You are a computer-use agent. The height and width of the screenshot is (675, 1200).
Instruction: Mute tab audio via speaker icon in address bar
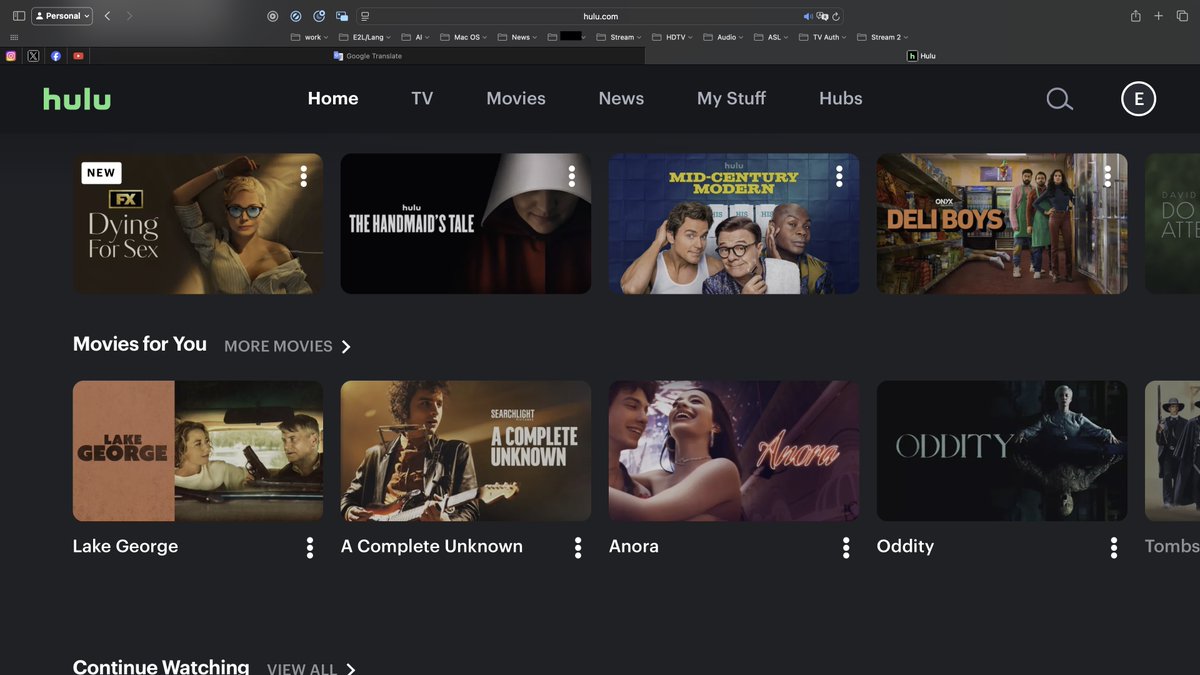click(x=808, y=16)
